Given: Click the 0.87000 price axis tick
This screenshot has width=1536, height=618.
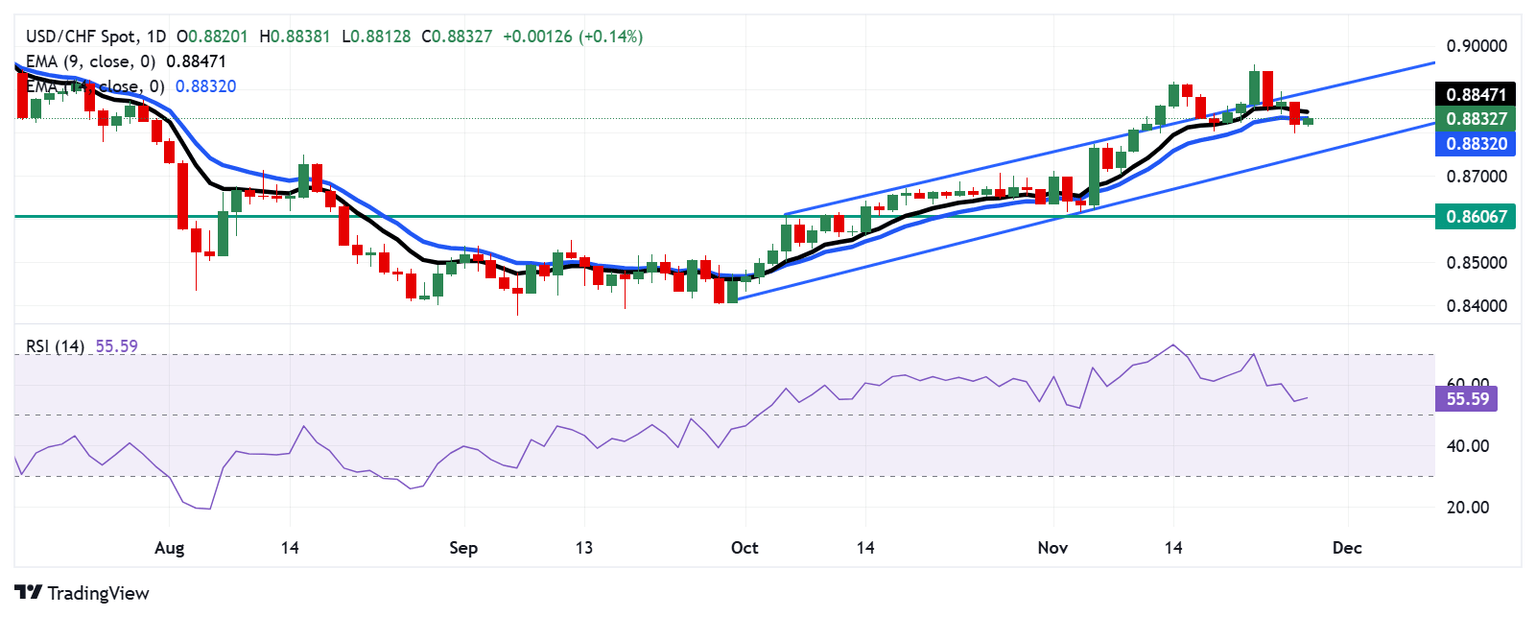Looking at the screenshot, I should coord(1477,176).
